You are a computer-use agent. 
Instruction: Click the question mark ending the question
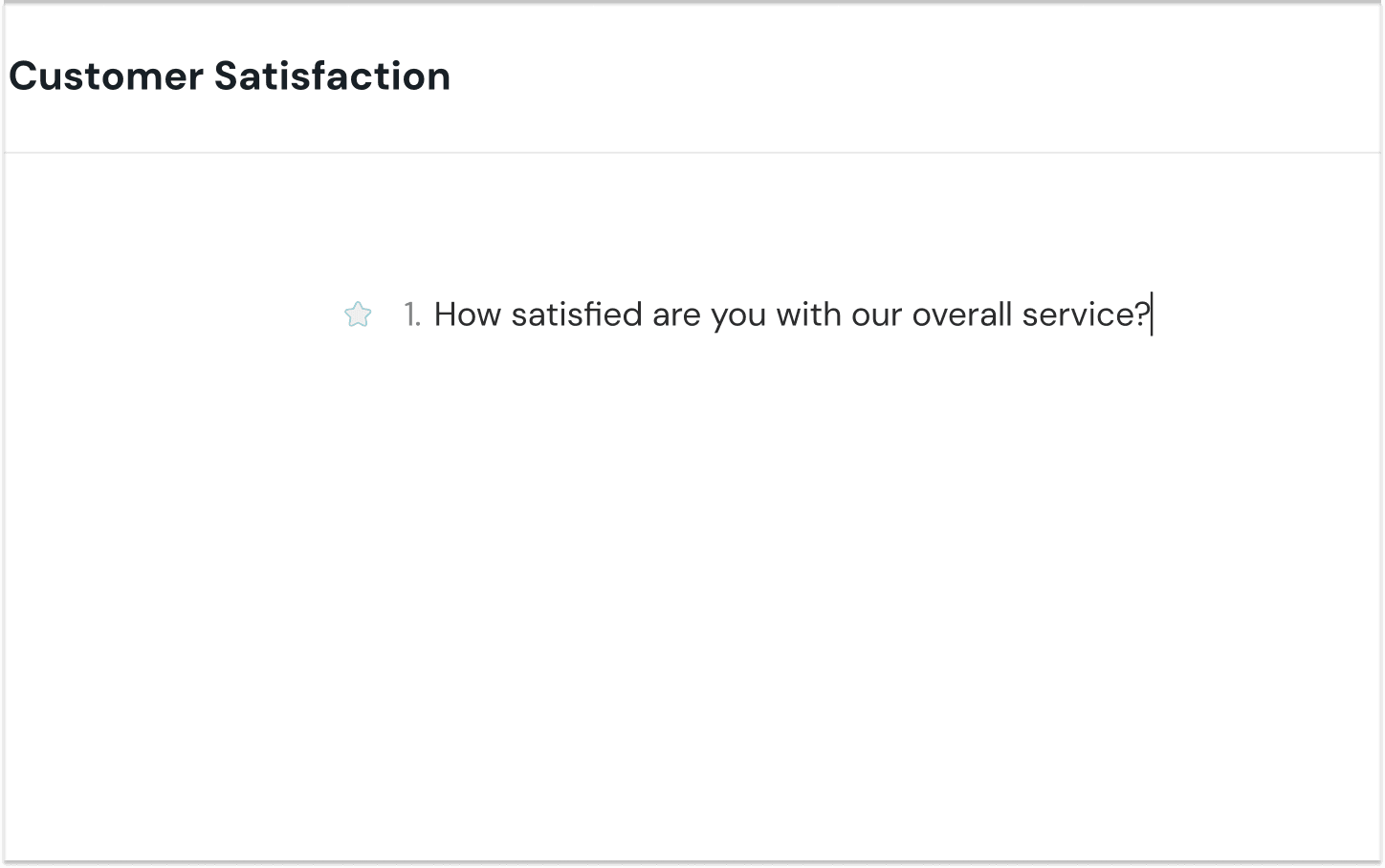[1141, 315]
